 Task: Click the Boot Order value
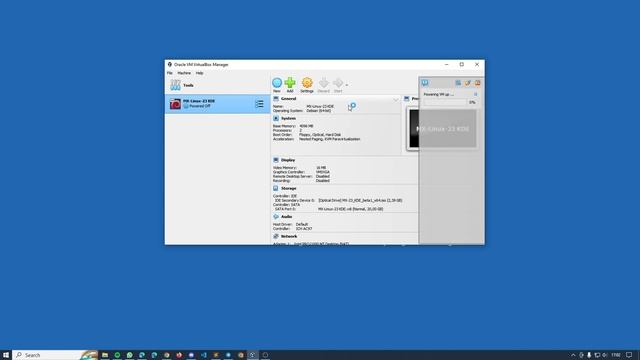click(x=320, y=135)
